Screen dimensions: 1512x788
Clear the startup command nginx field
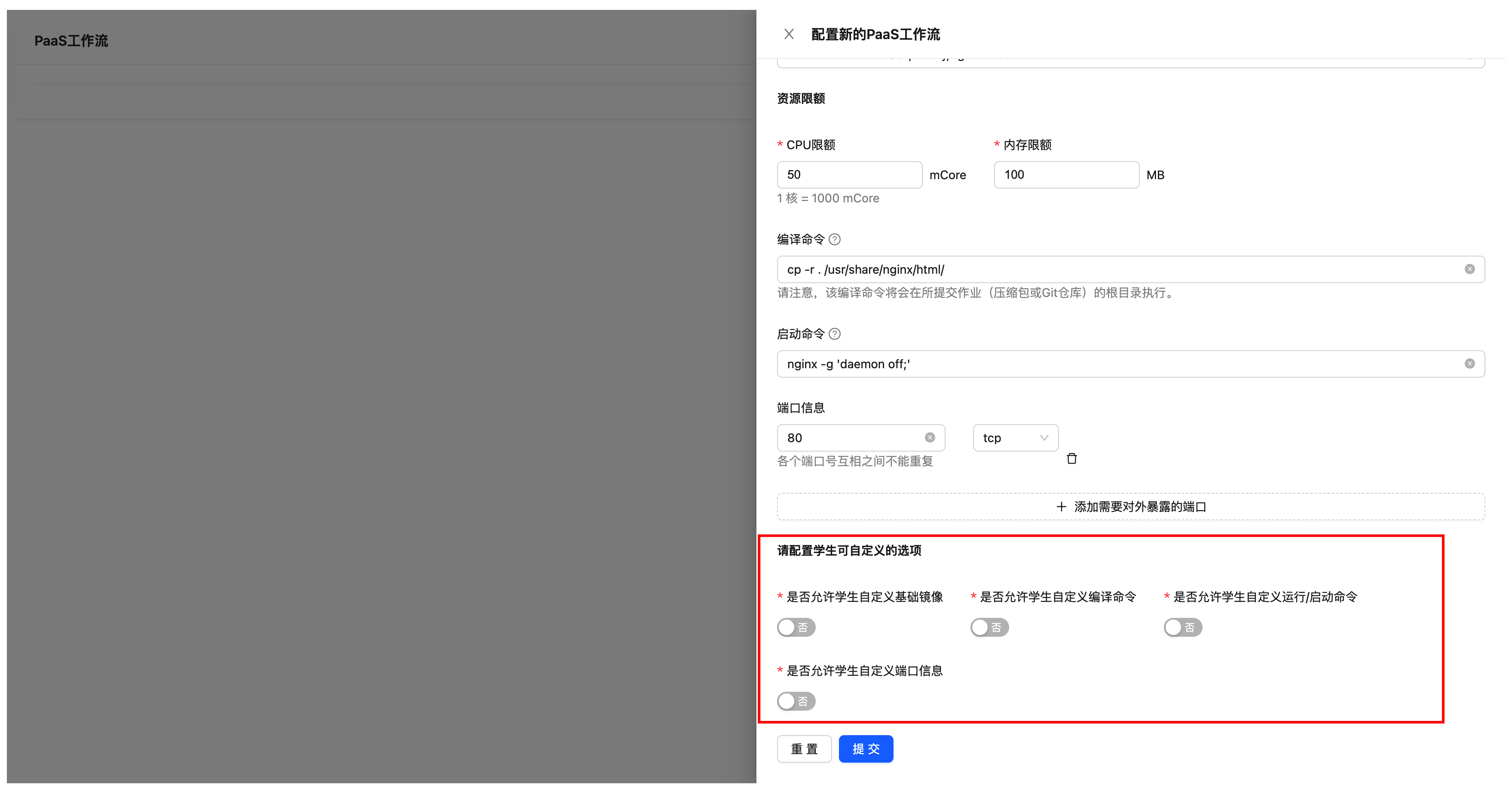(1469, 364)
